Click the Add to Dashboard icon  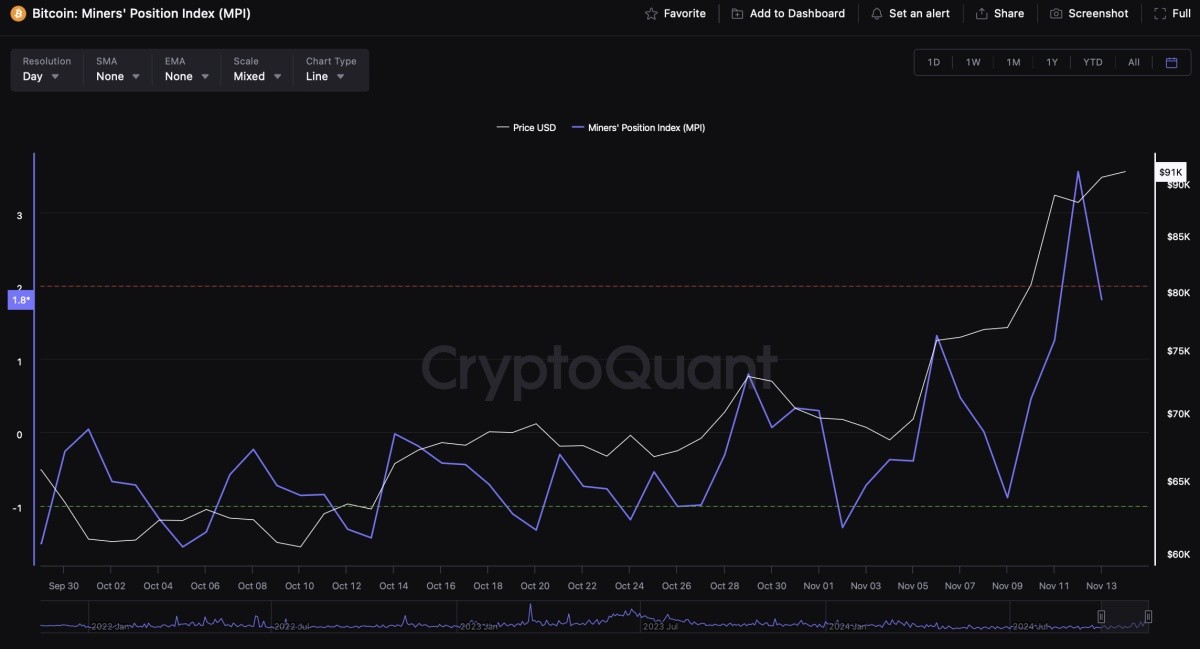[x=737, y=13]
